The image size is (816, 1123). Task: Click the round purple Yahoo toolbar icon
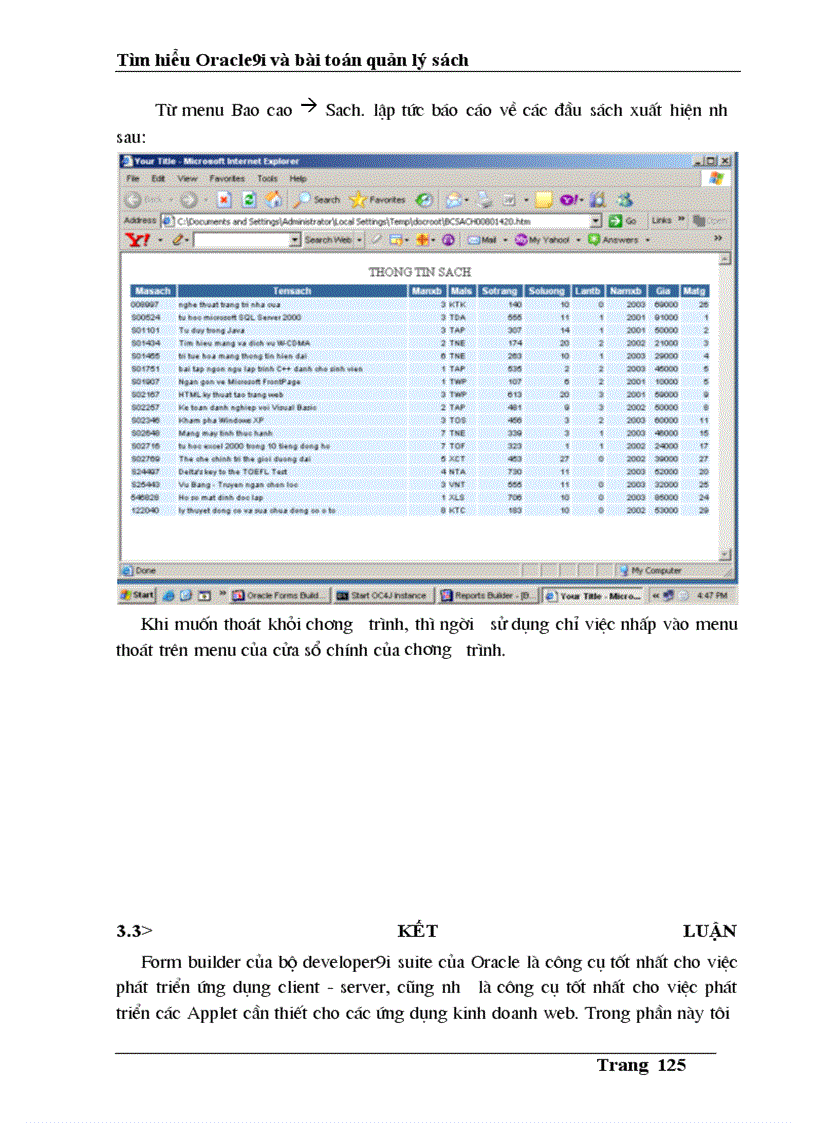coord(448,239)
